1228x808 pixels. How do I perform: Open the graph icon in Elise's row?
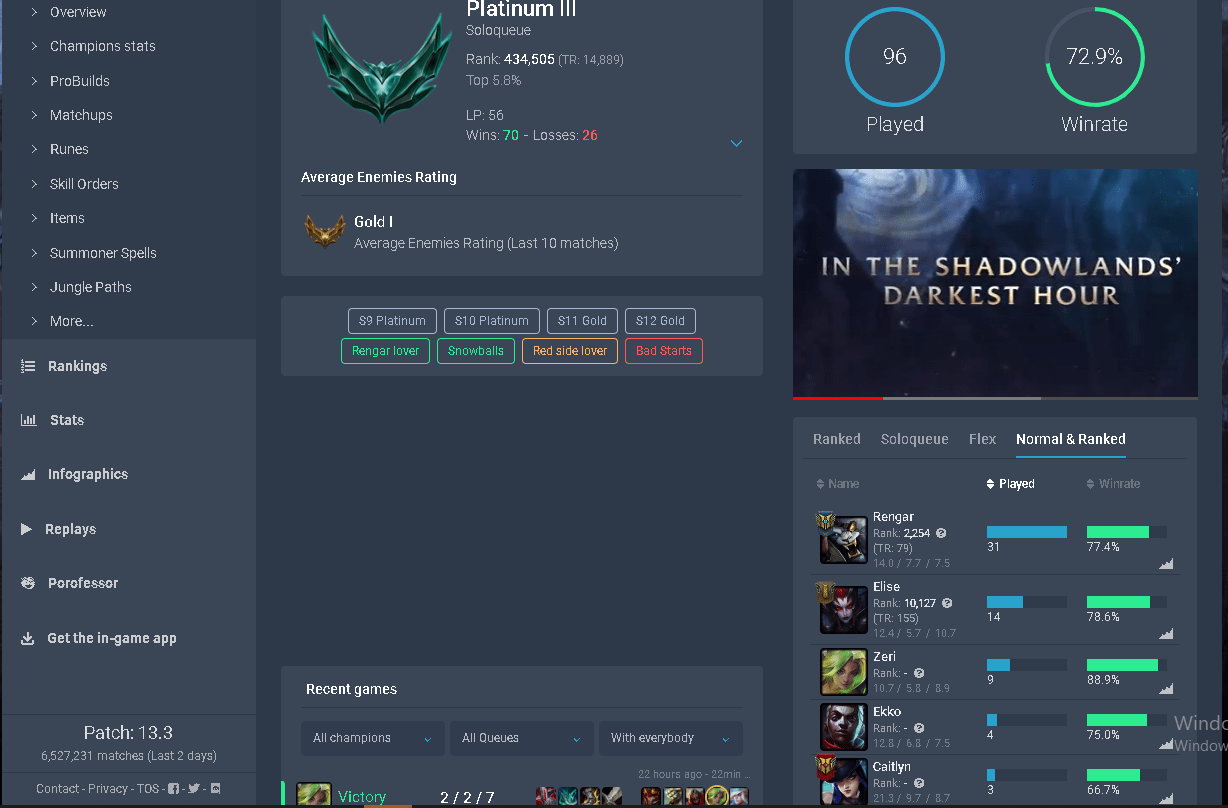[1166, 634]
